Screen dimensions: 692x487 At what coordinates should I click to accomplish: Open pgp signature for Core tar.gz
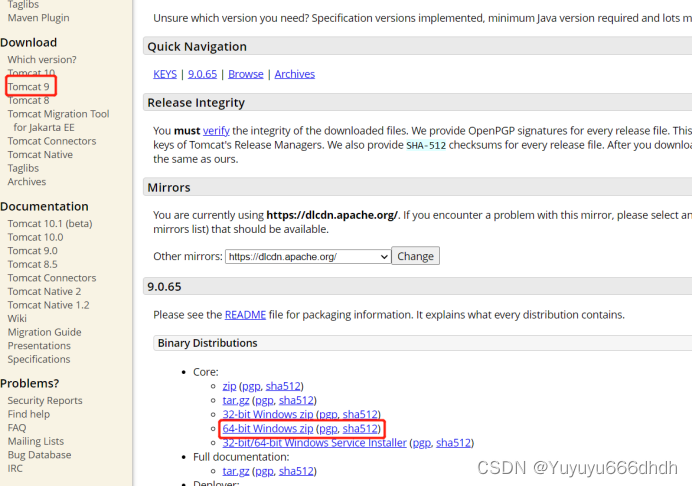(x=264, y=400)
